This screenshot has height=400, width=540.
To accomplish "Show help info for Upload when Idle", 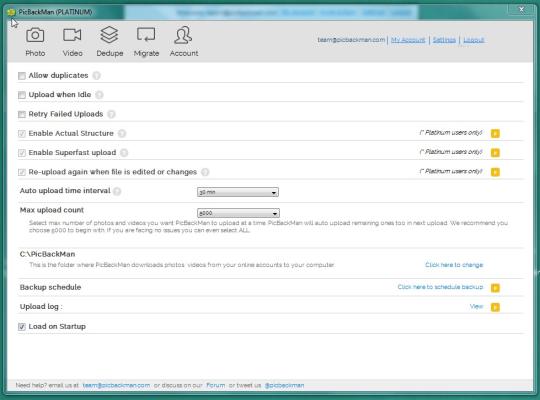I will pyautogui.click(x=99, y=95).
